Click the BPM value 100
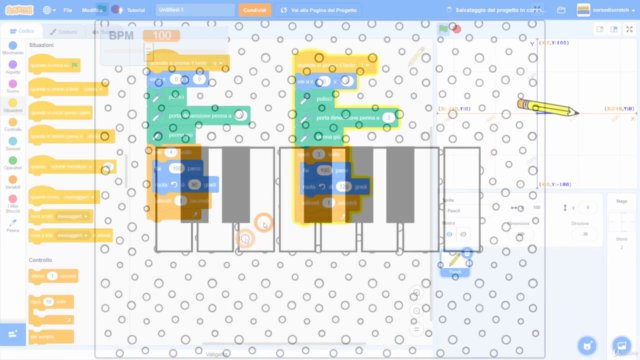This screenshot has height=360, width=640. point(162,36)
